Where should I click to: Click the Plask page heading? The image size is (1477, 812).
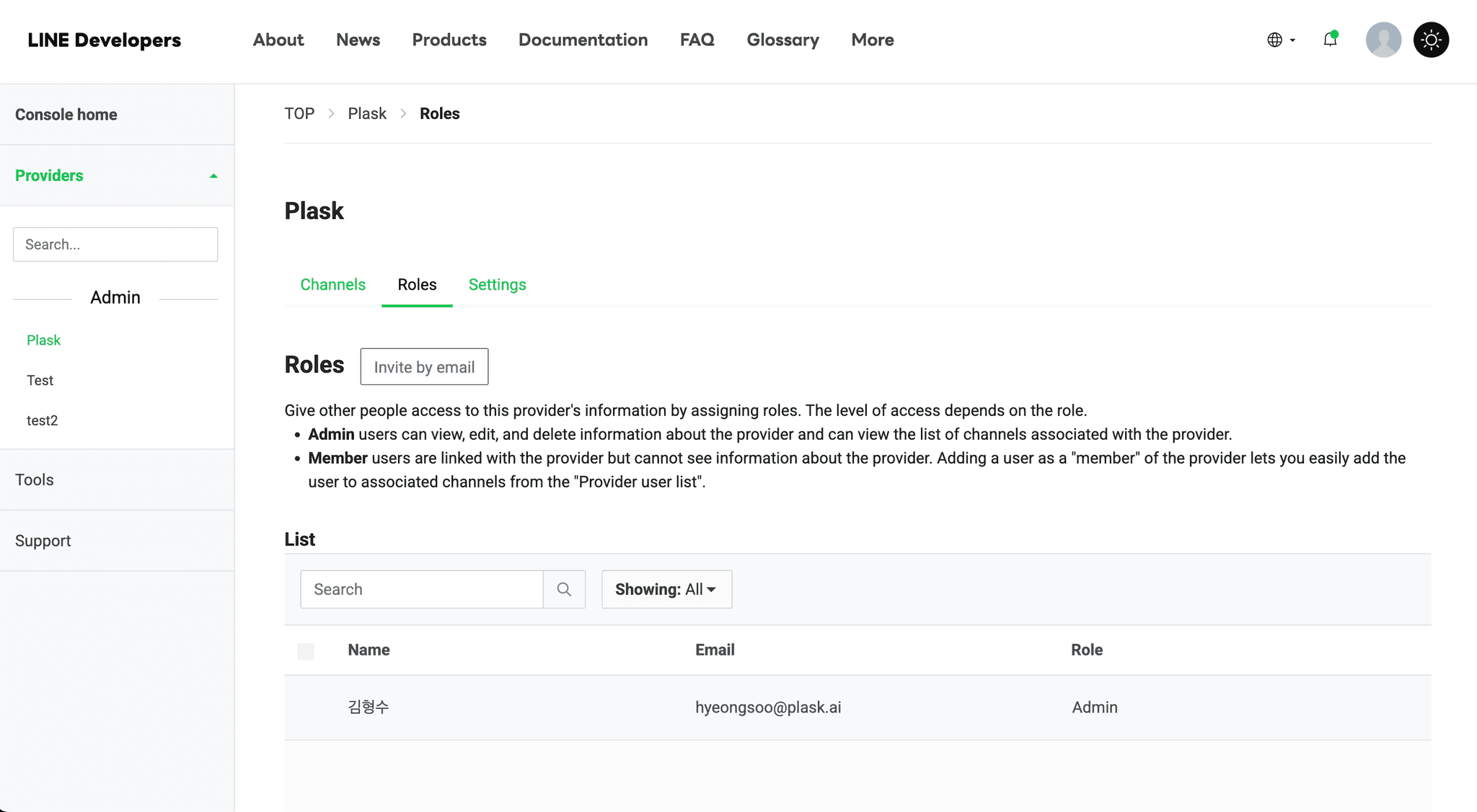coord(314,211)
